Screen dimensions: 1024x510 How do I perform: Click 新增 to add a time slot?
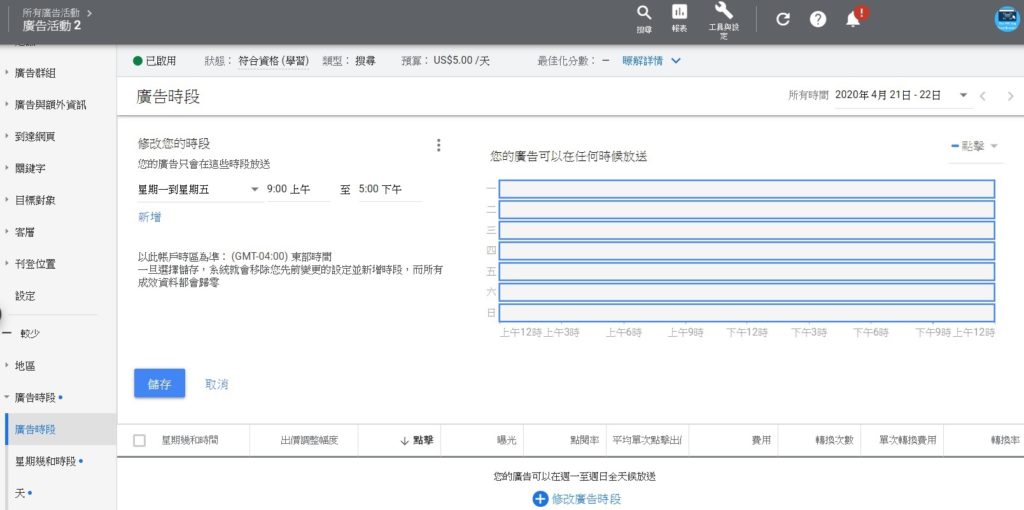point(150,217)
